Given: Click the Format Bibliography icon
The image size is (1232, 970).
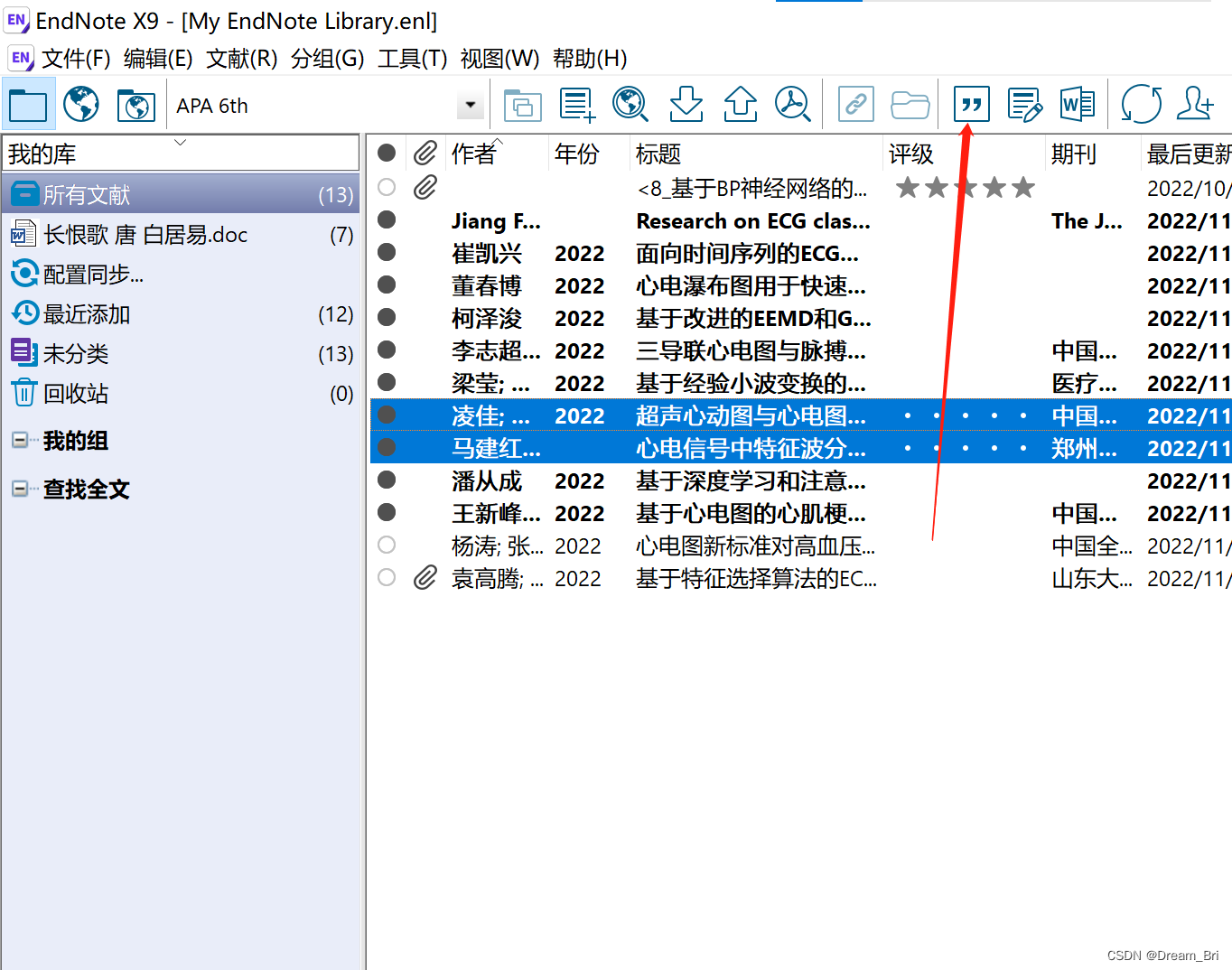Looking at the screenshot, I should tap(1025, 105).
